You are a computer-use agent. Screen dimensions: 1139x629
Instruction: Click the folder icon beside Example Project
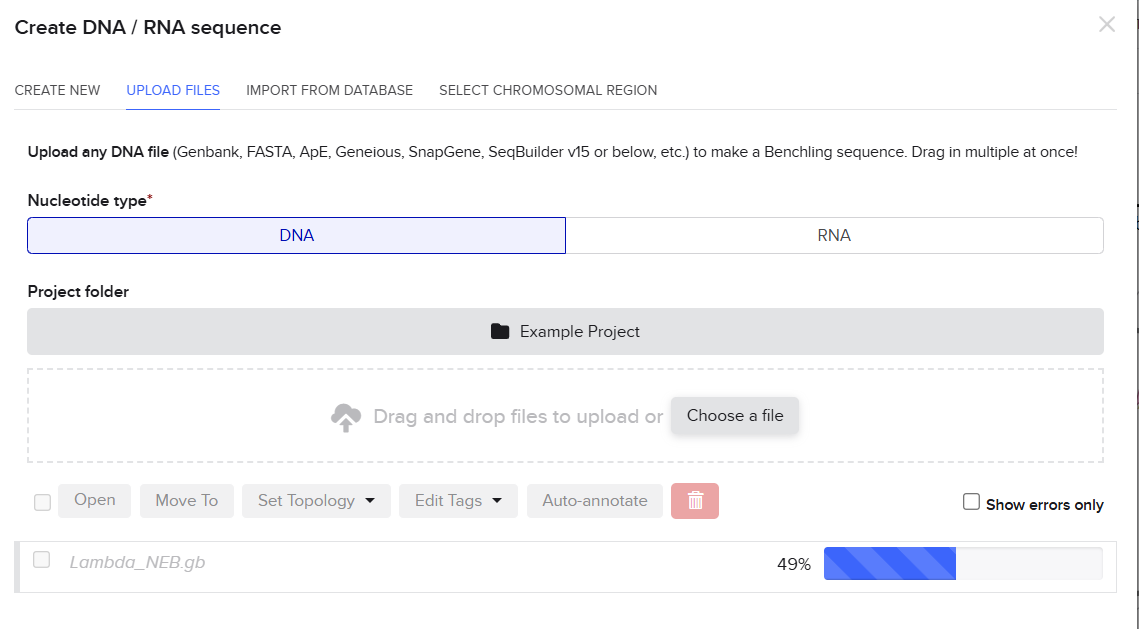click(x=500, y=331)
